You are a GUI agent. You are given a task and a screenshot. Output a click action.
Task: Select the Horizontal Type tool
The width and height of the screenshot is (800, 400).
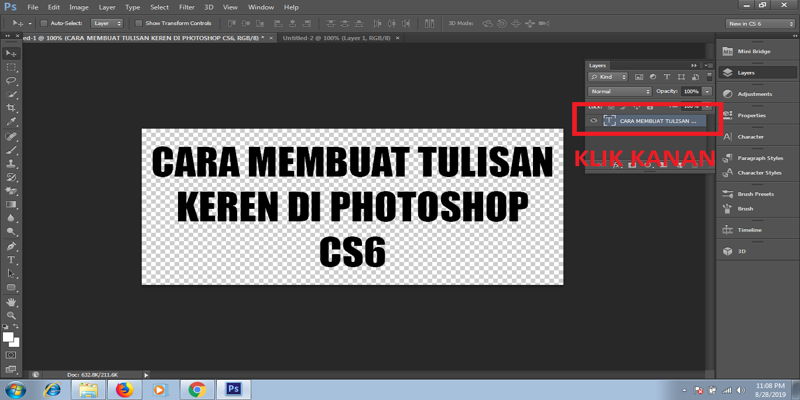(11, 260)
